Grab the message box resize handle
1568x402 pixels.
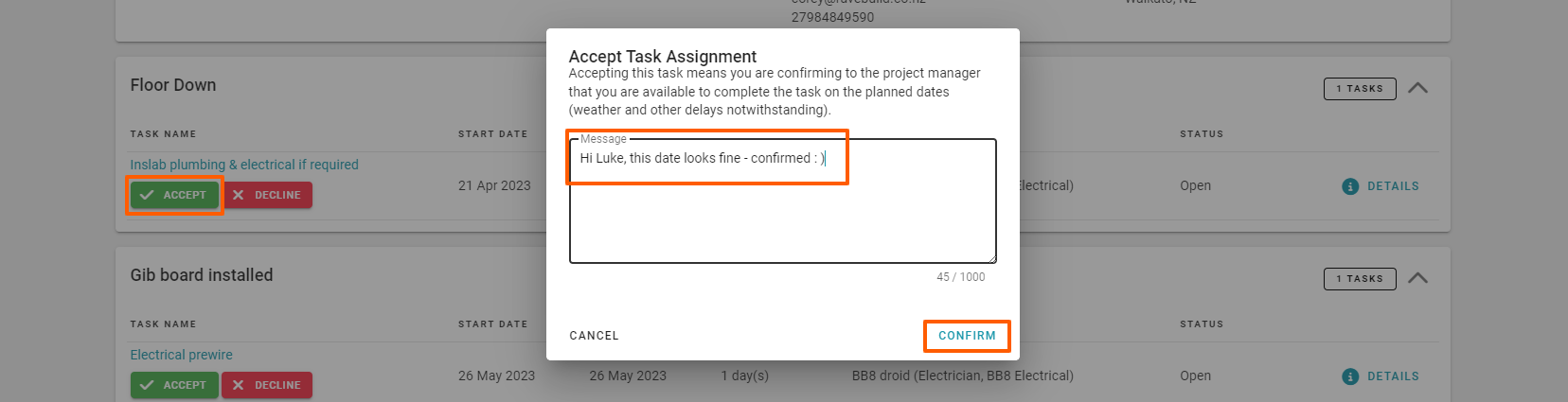pos(991,258)
